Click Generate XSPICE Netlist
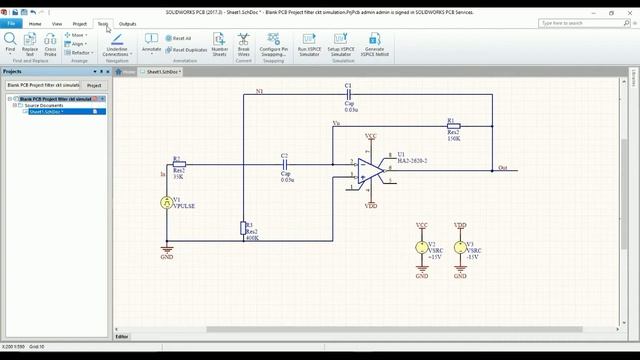The image size is (640, 360). [375, 44]
